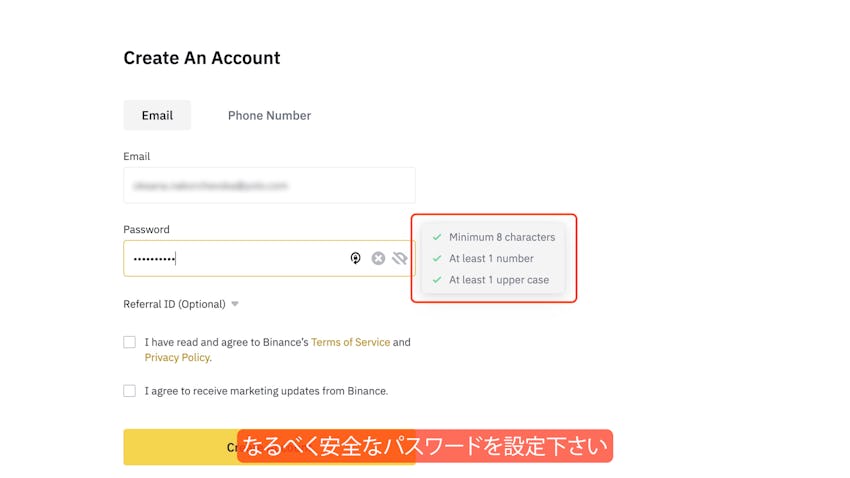This screenshot has height=478, width=850.
Task: Switch to the Phone Number tab
Action: pos(269,115)
